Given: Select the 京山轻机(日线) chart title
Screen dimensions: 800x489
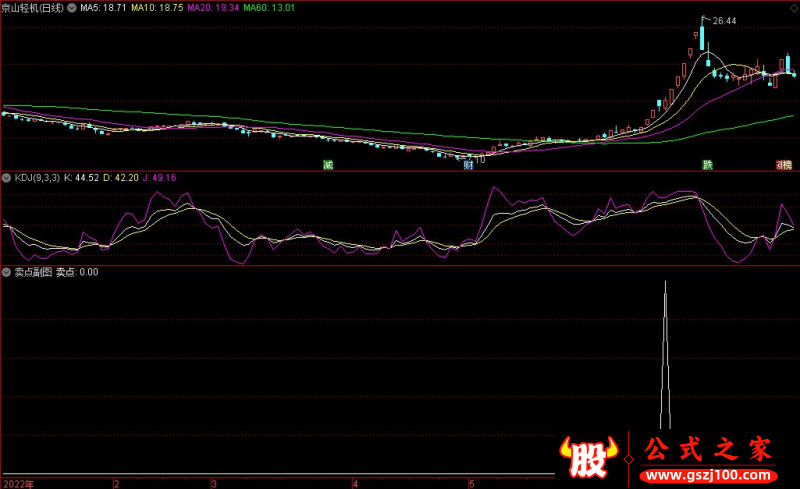Looking at the screenshot, I should tap(33, 8).
